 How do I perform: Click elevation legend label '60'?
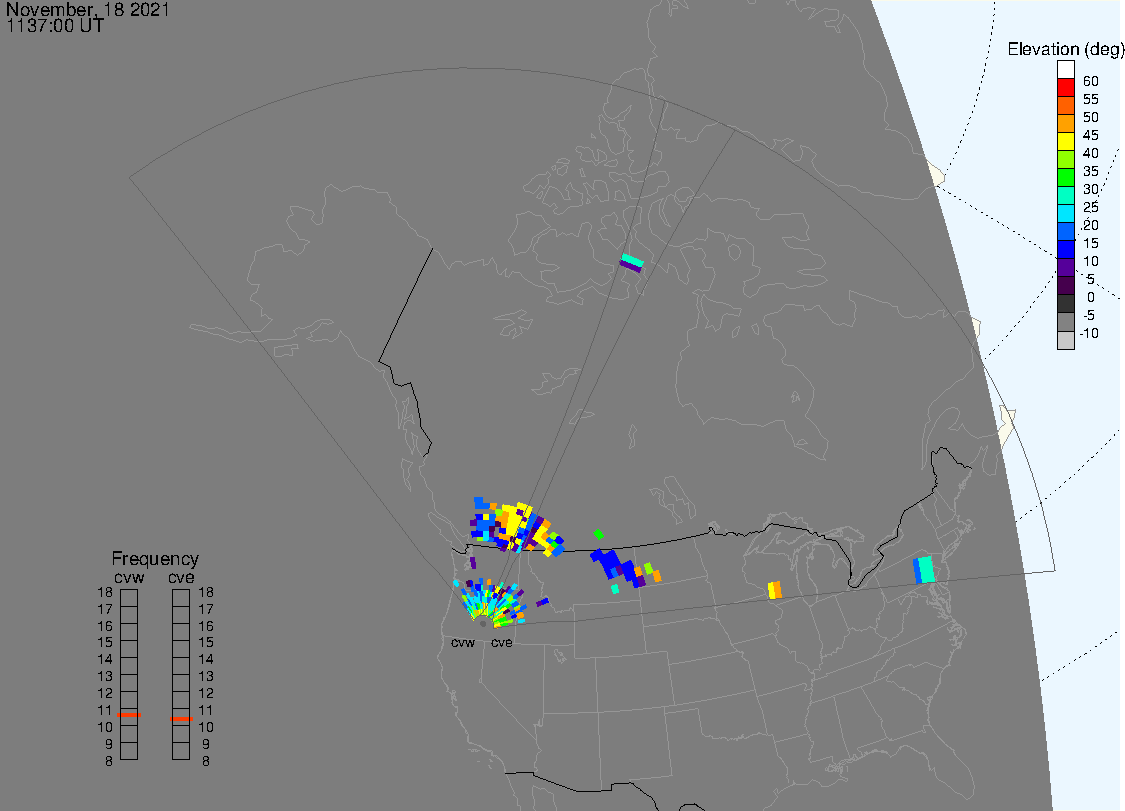click(x=1091, y=82)
